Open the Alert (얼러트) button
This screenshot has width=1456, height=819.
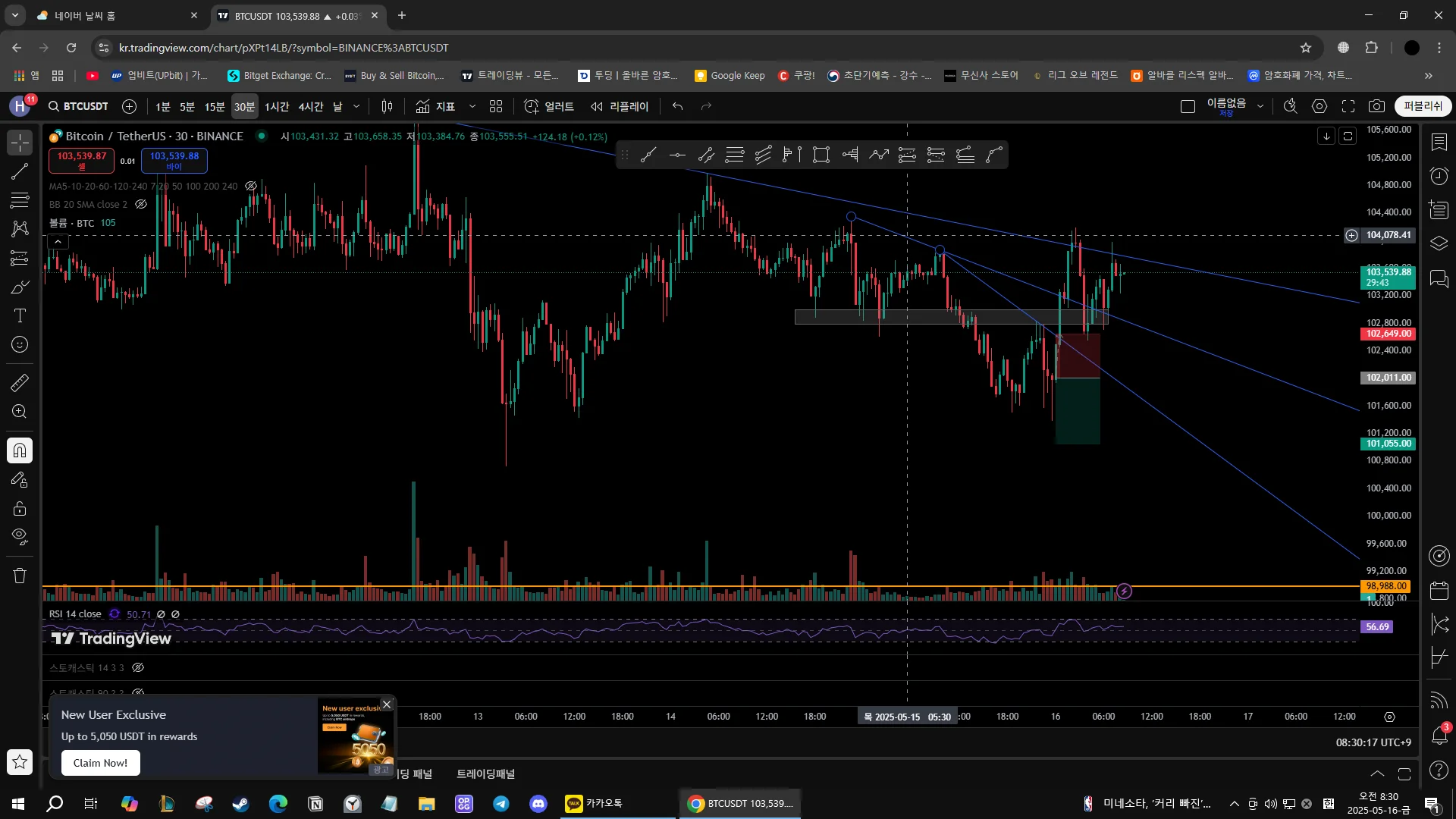(x=549, y=106)
